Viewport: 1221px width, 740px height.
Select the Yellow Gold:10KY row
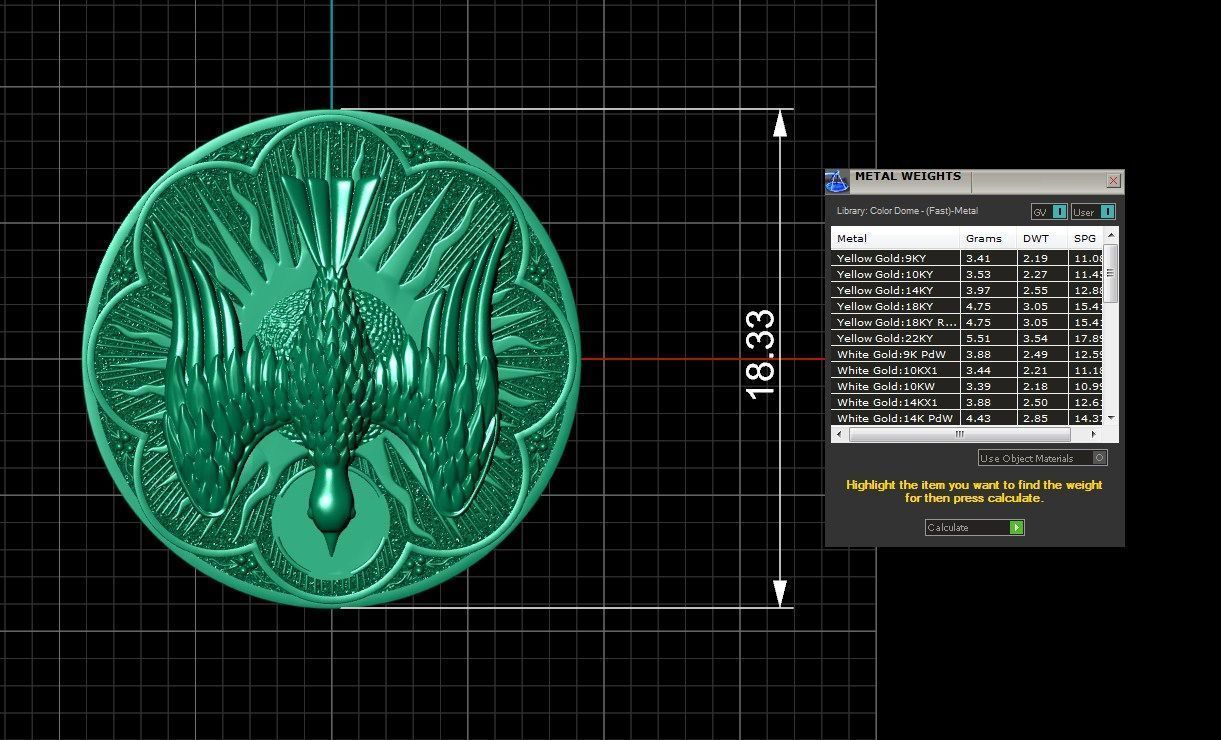coord(968,274)
